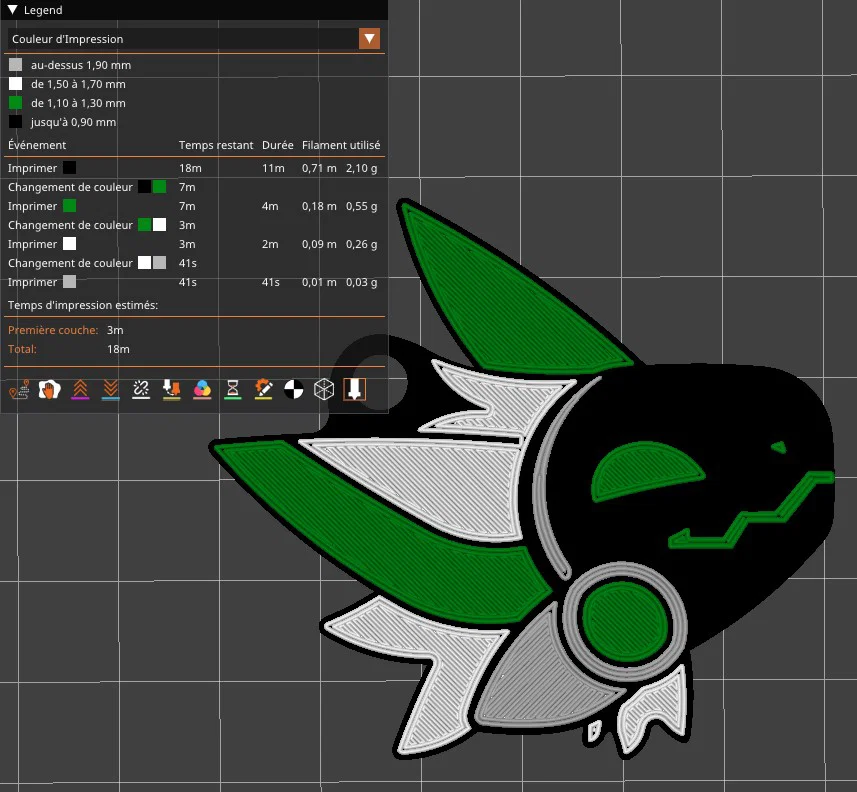Click the 'jusqu'à 0,90 mm' label
The height and width of the screenshot is (792, 857).
coord(73,122)
